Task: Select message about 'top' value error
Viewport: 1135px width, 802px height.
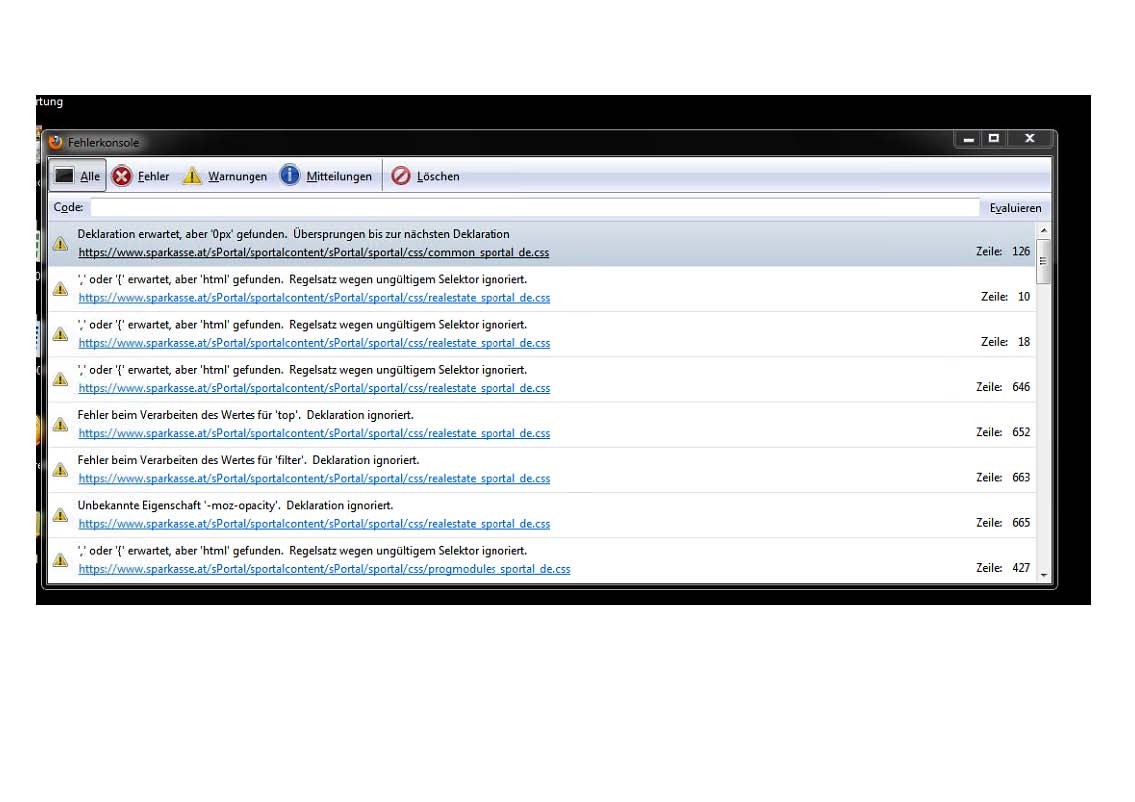Action: (x=245, y=415)
